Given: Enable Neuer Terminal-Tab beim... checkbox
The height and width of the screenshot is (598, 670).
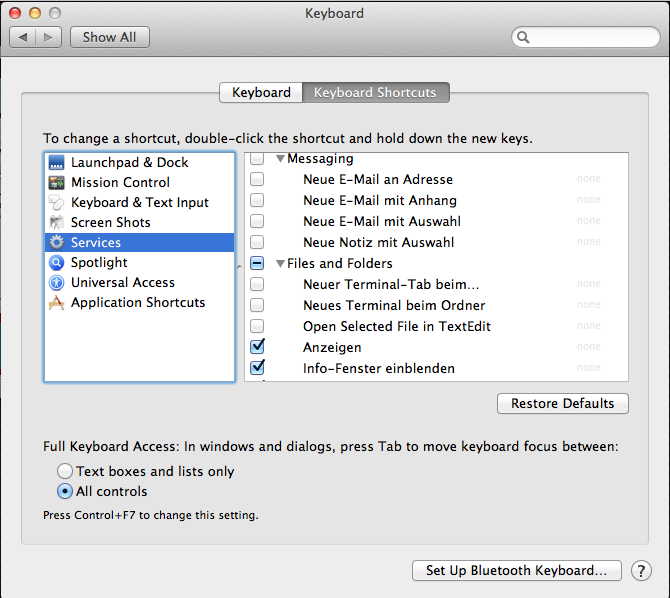Looking at the screenshot, I should (257, 284).
